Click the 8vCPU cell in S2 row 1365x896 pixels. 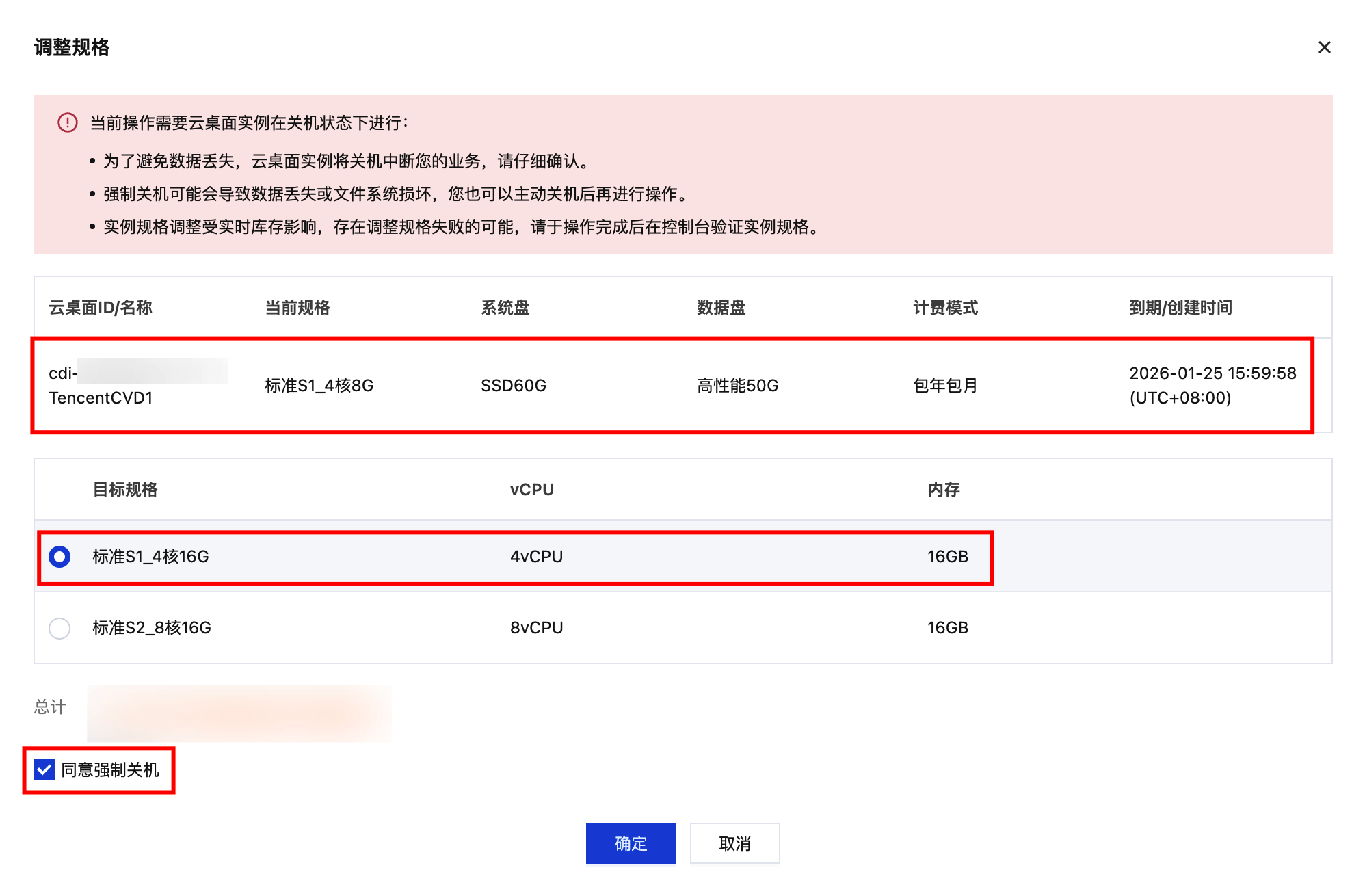(x=536, y=628)
